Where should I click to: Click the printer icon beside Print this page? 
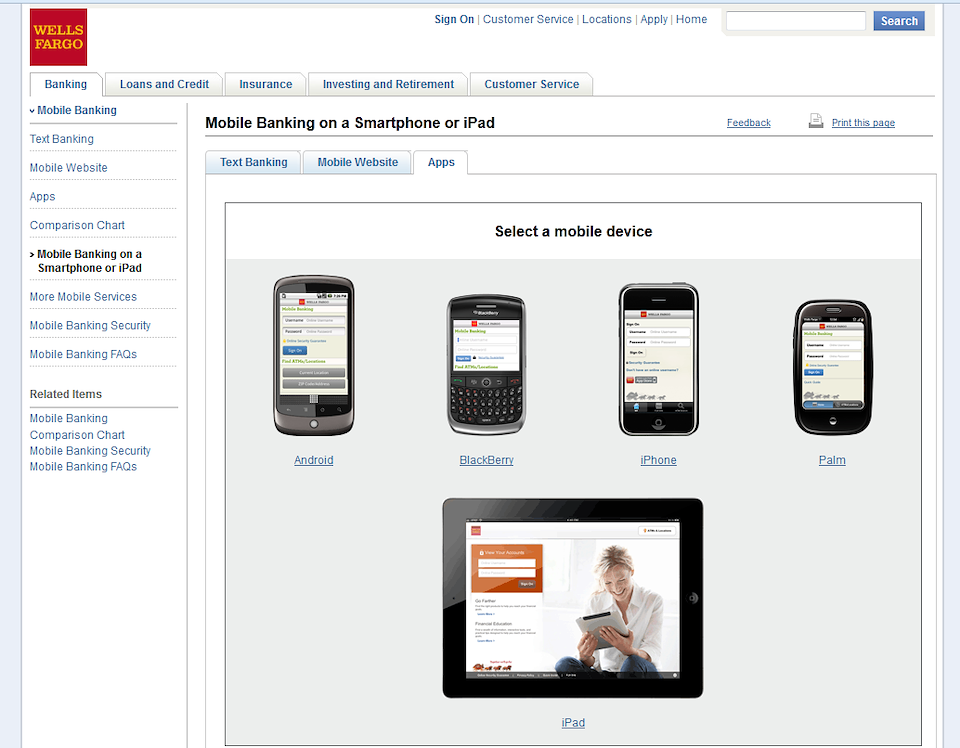click(816, 121)
